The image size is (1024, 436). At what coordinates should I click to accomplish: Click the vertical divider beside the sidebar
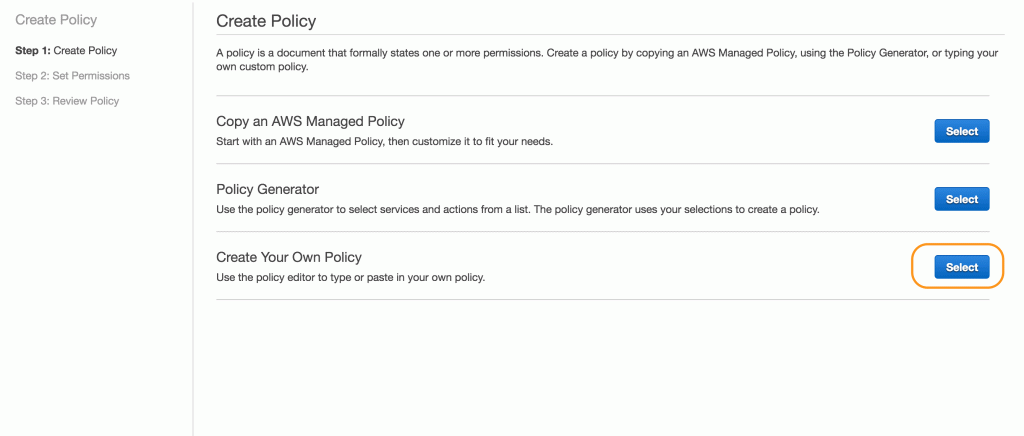point(193,218)
